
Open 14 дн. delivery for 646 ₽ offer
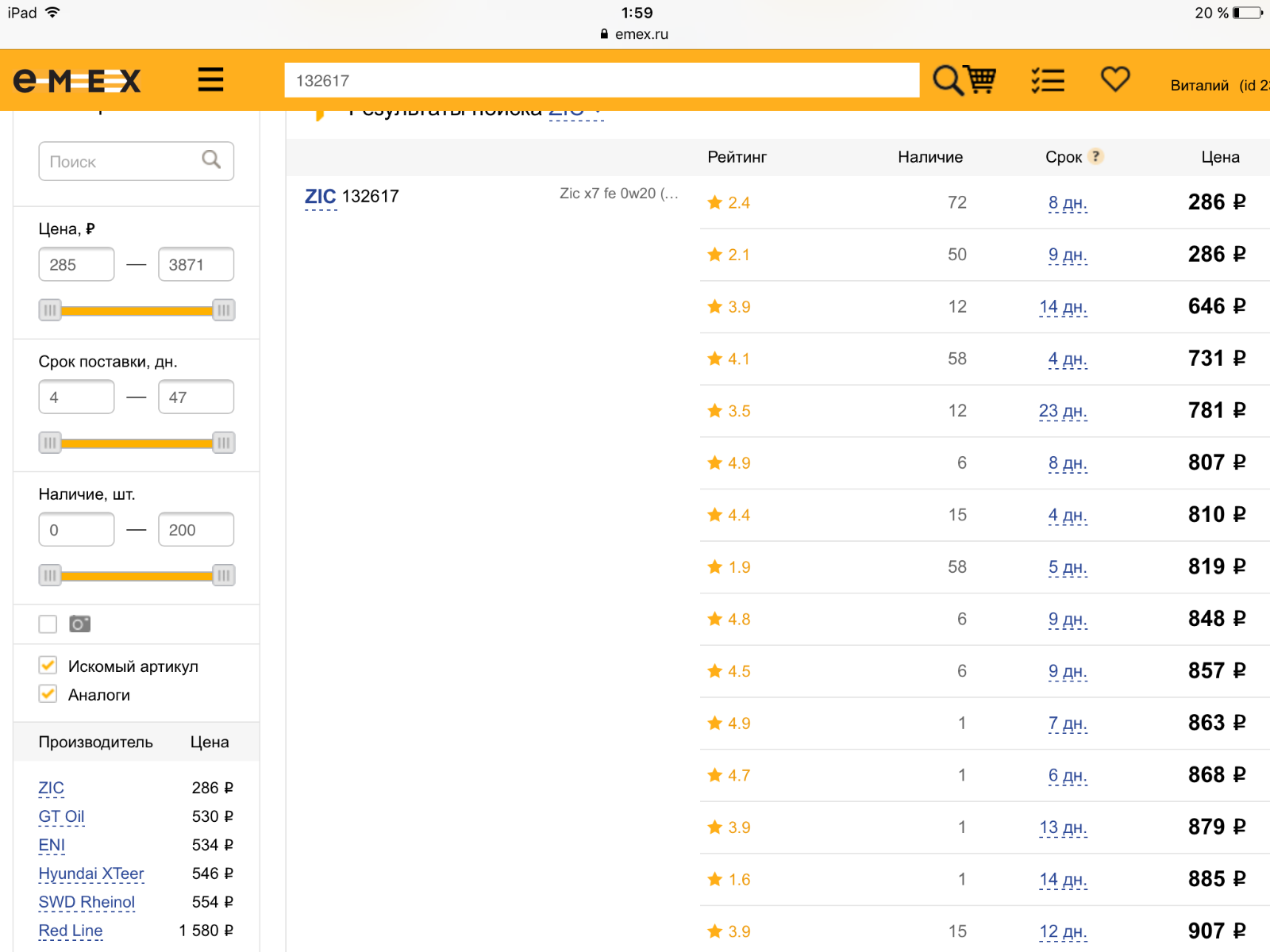click(x=1063, y=306)
